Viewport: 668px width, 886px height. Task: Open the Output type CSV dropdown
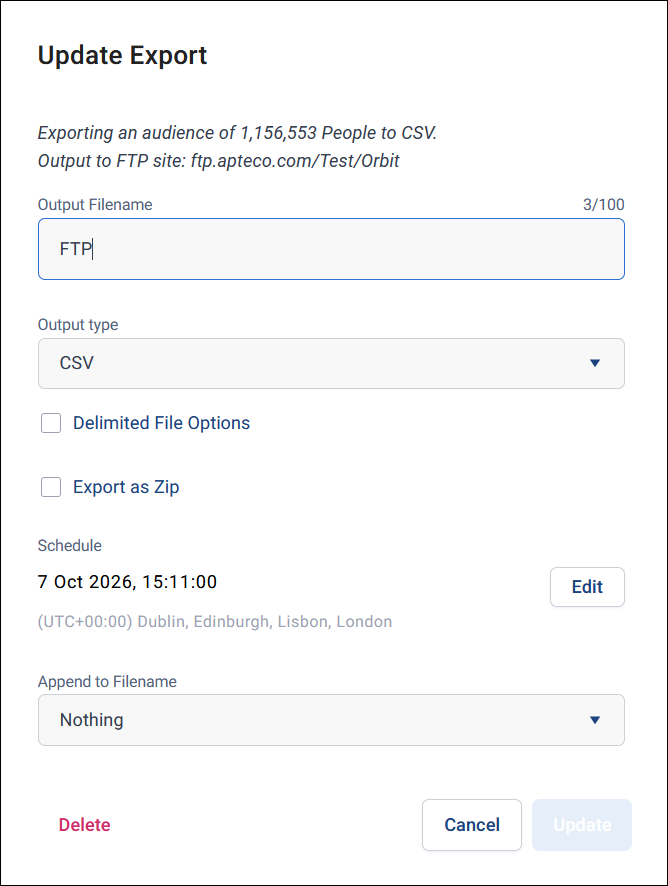click(331, 363)
